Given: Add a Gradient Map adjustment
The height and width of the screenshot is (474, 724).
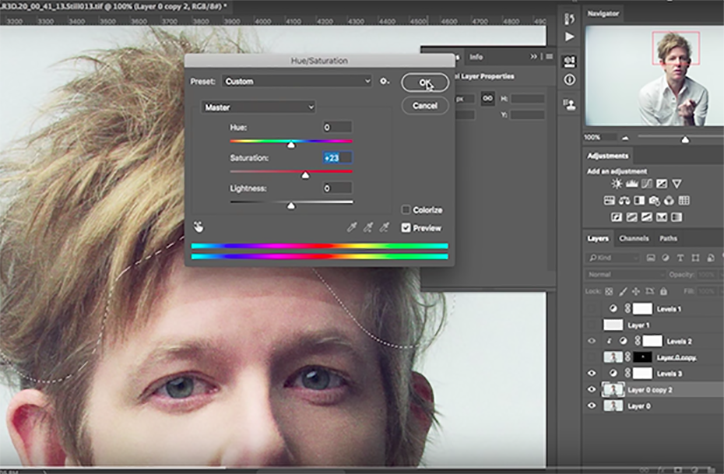Looking at the screenshot, I should tap(662, 217).
